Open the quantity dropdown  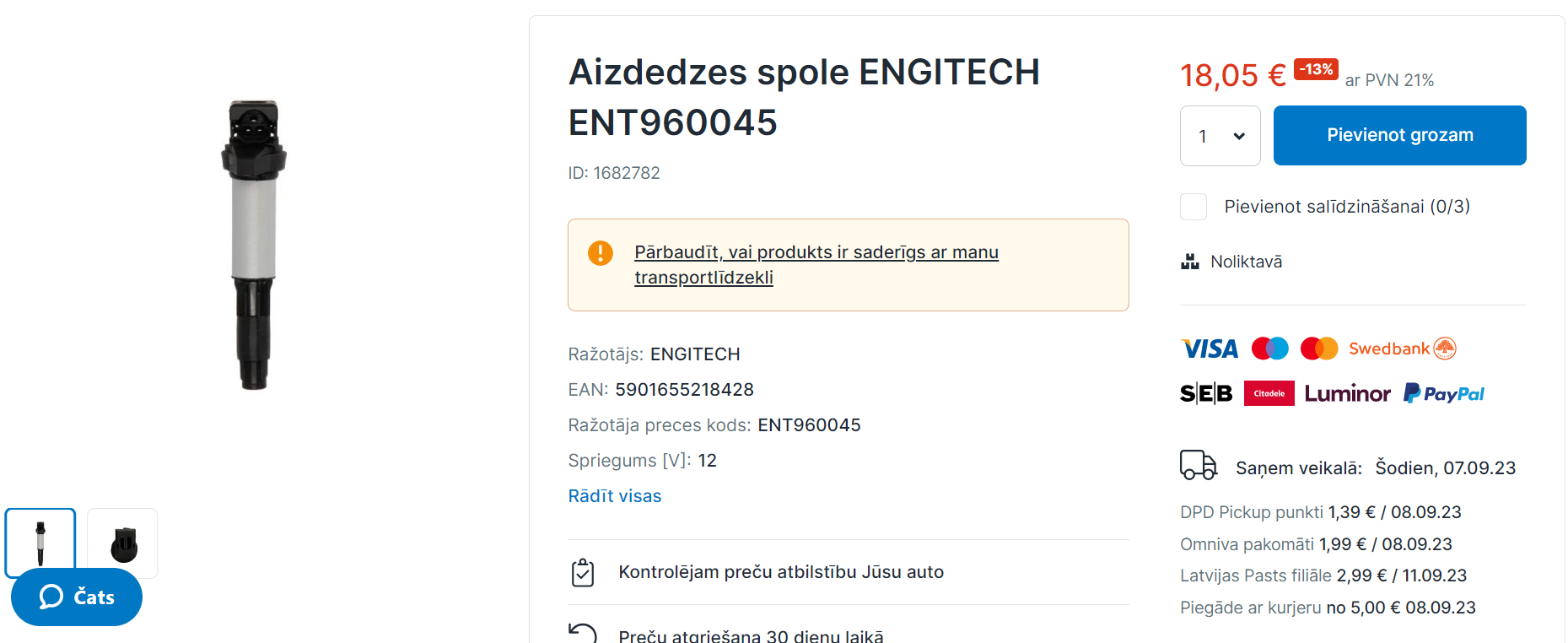click(1220, 136)
